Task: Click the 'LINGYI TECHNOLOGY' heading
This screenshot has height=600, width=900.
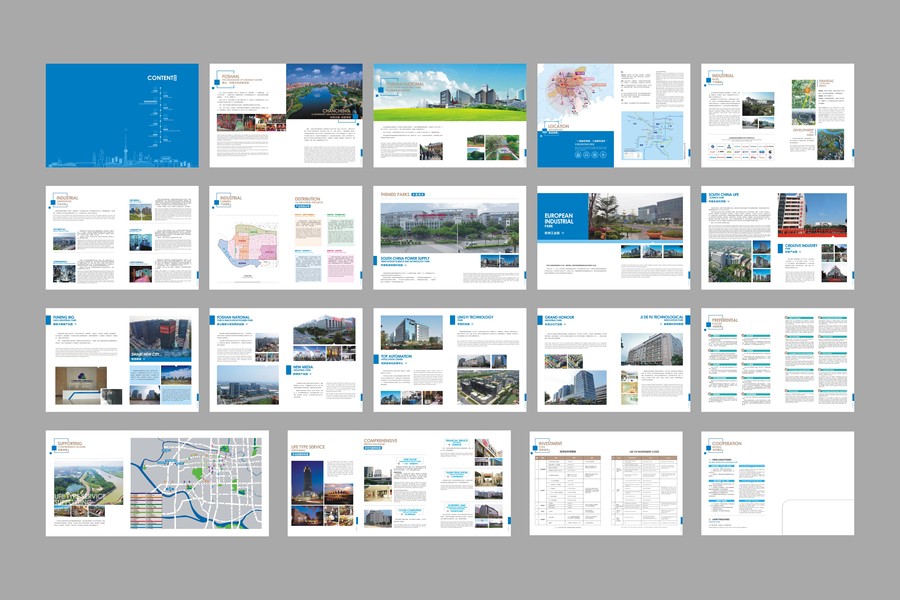Action: click(x=475, y=317)
